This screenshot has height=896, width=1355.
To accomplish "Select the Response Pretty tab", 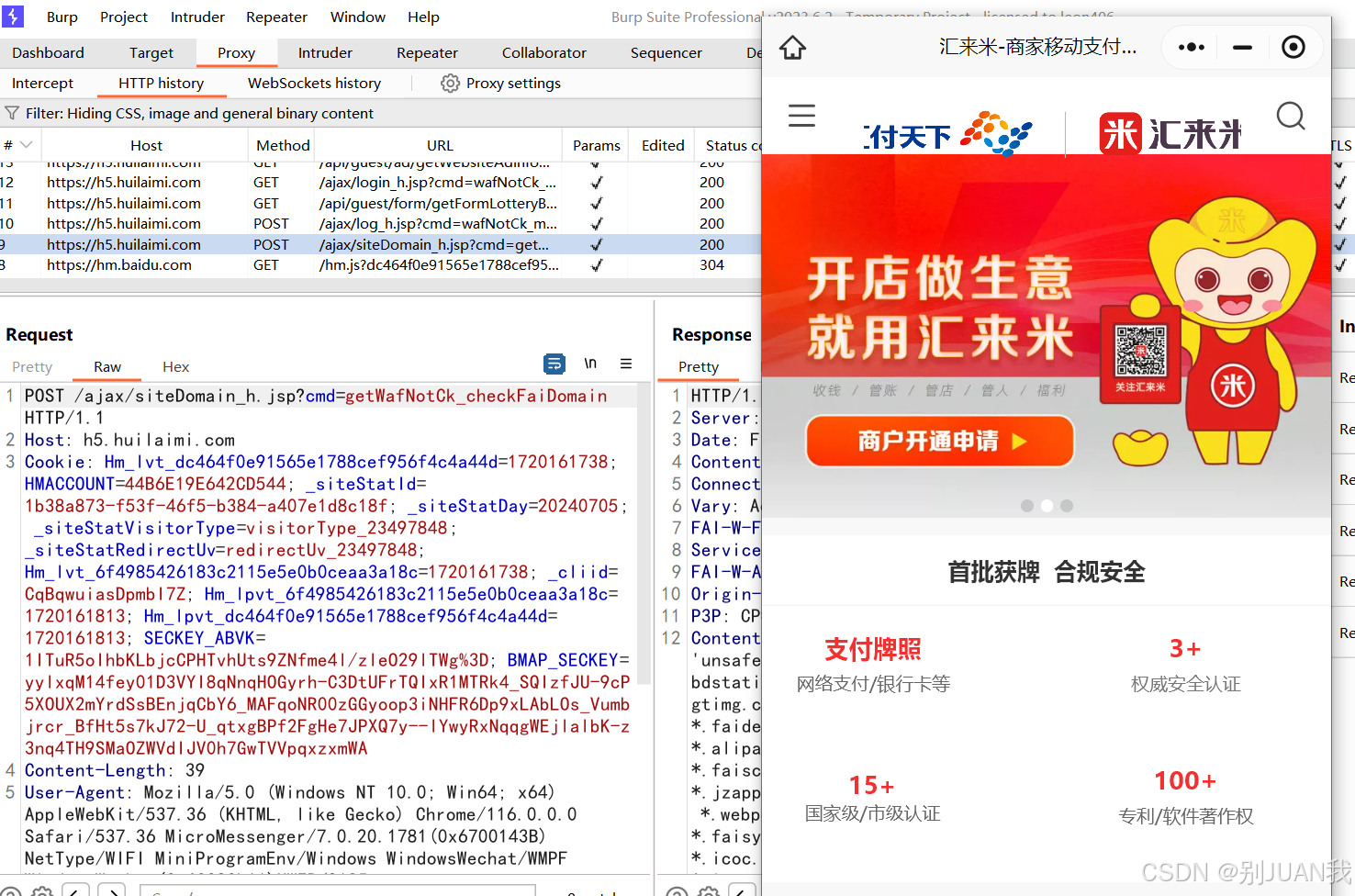I will (x=699, y=366).
